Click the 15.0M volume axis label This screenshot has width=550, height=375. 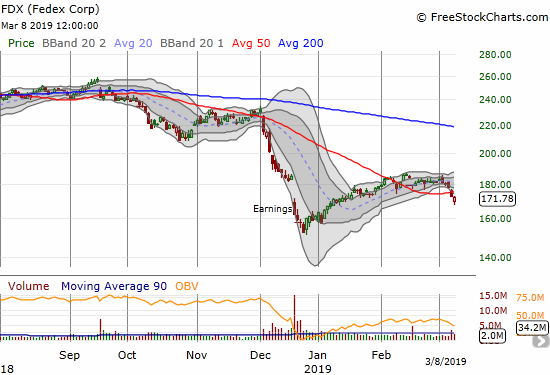(x=493, y=296)
